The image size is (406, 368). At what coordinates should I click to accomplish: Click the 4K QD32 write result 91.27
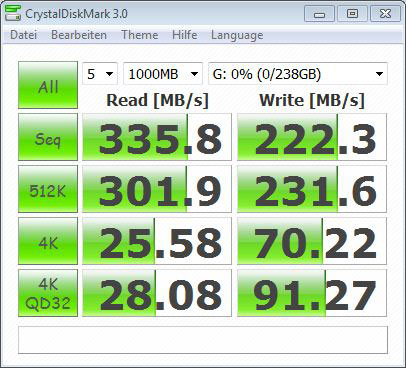312,293
